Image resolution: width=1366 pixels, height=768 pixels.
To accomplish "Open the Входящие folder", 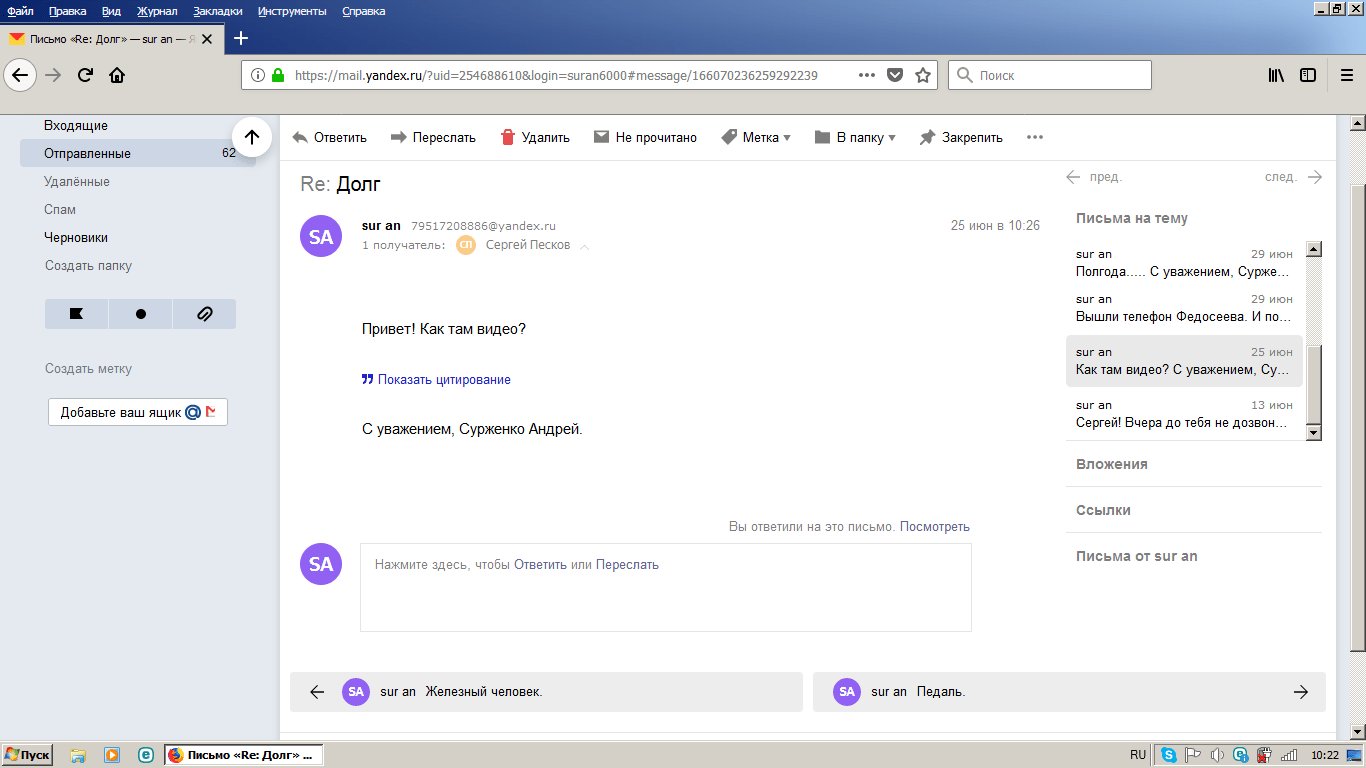I will (x=76, y=125).
